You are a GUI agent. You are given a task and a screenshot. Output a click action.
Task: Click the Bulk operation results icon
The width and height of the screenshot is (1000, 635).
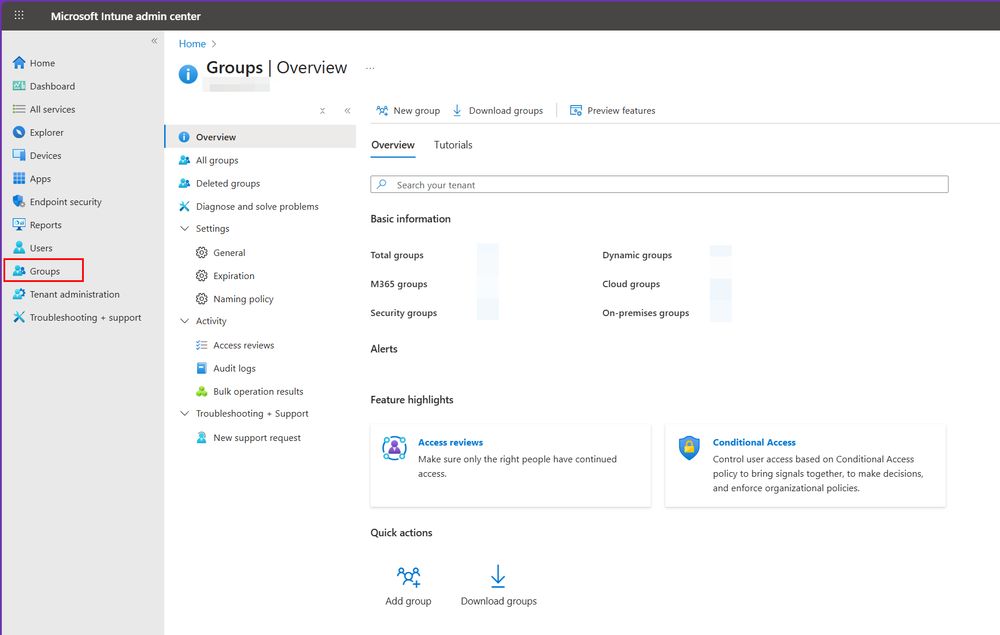tap(202, 391)
